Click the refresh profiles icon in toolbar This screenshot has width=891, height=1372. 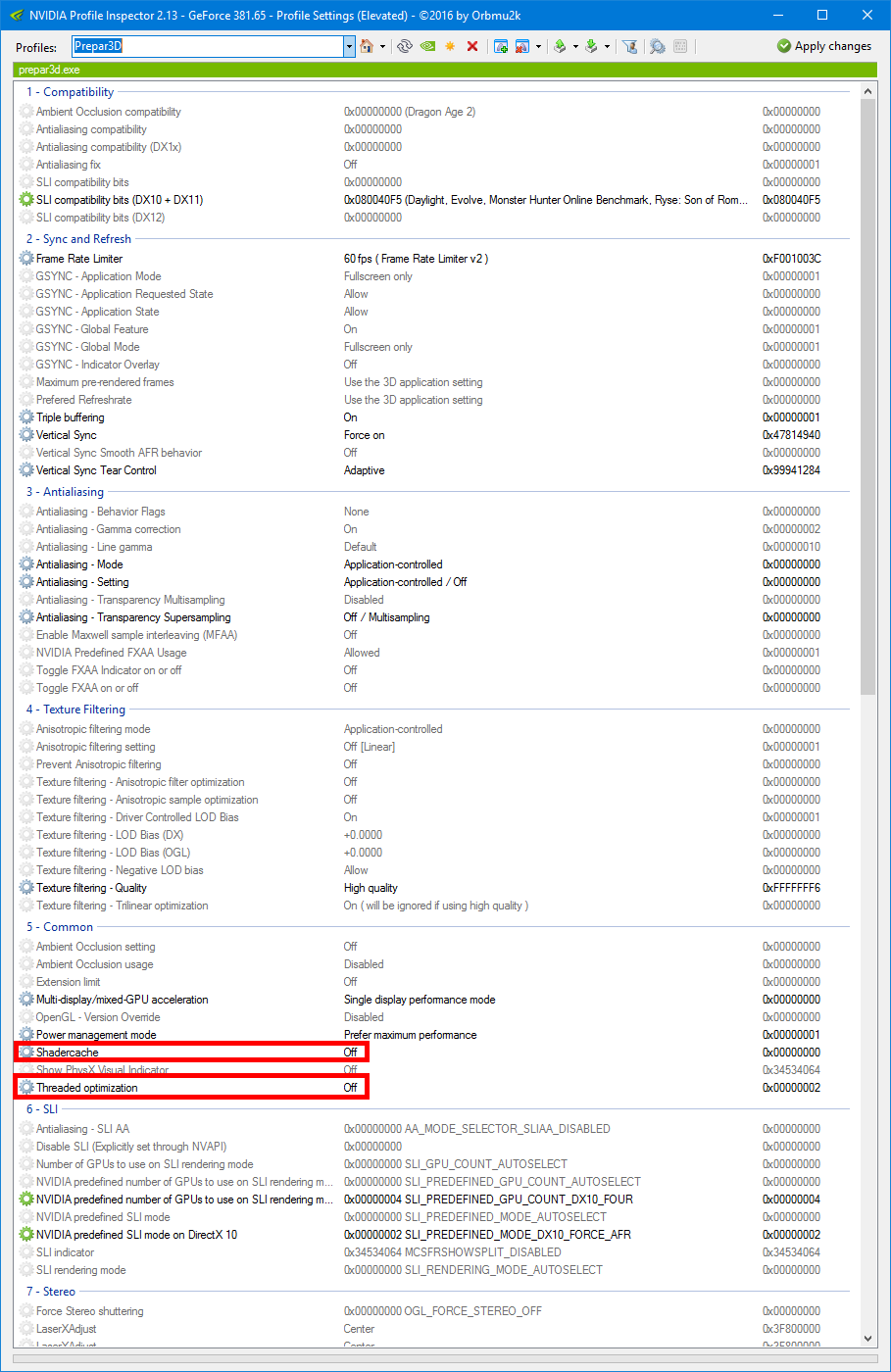coord(405,46)
